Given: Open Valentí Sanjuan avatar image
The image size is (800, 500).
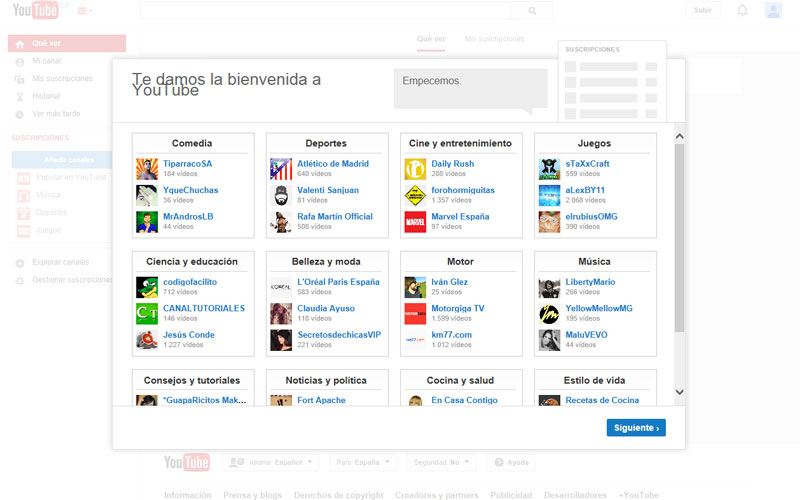Looking at the screenshot, I should point(281,195).
